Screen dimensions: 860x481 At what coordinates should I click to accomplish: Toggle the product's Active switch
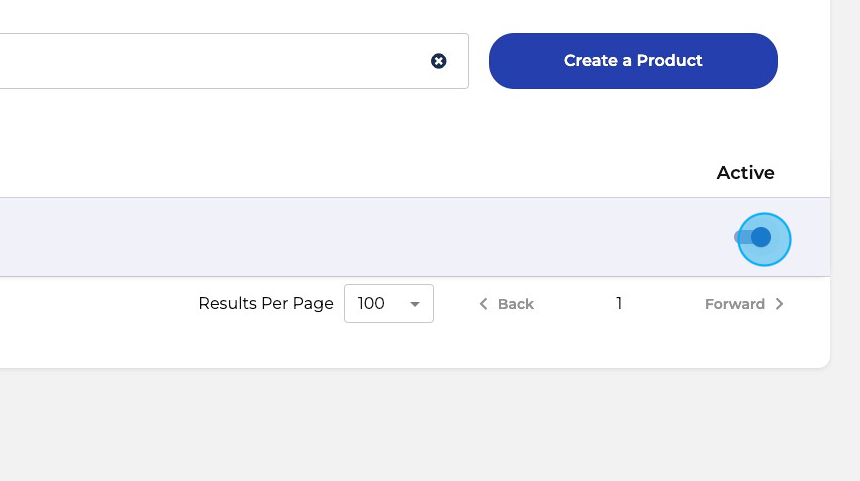753,237
